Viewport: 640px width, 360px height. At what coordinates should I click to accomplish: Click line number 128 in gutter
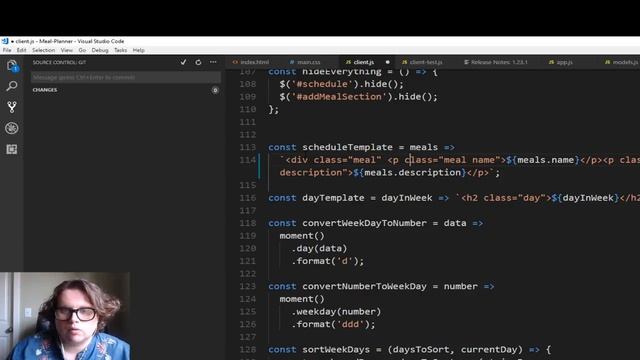pyautogui.click(x=248, y=350)
